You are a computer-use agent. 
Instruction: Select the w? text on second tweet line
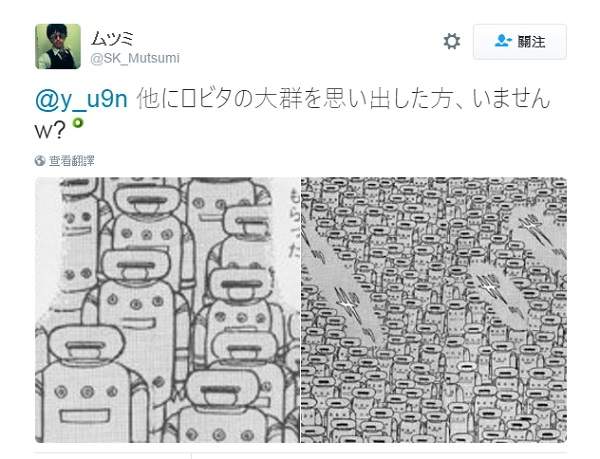pyautogui.click(x=50, y=131)
